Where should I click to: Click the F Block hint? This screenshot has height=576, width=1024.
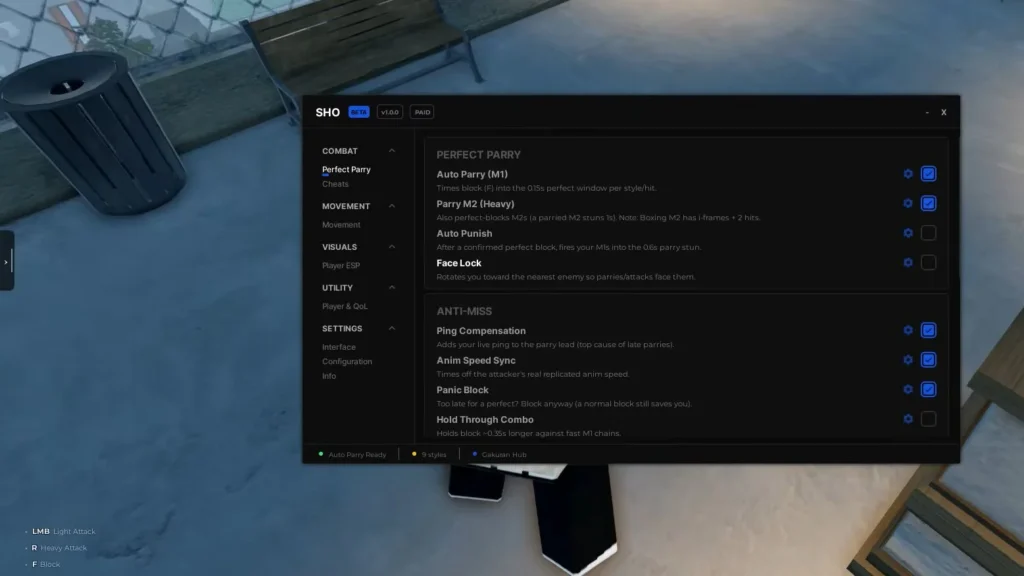(46, 564)
